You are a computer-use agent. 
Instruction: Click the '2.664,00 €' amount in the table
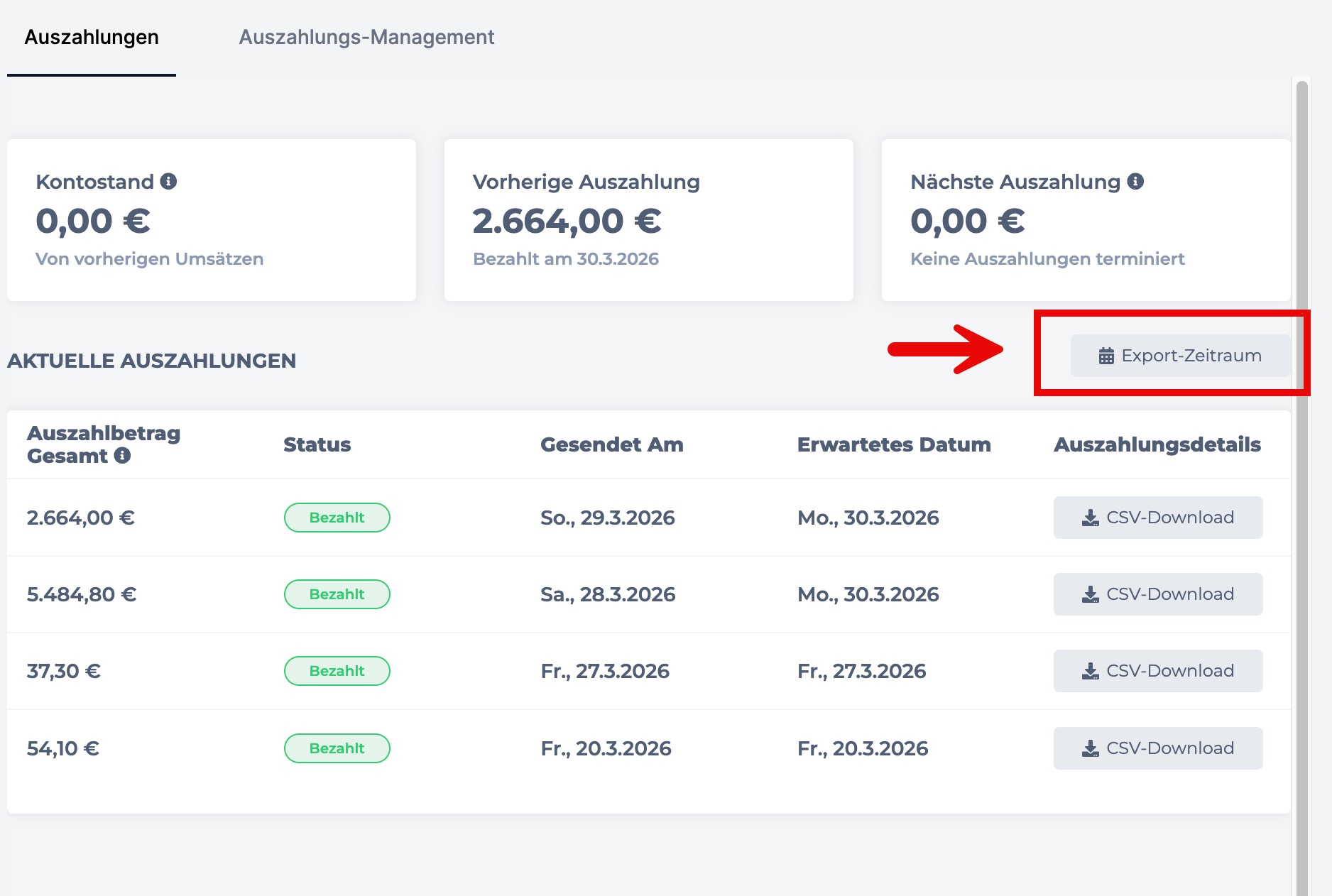coord(81,518)
